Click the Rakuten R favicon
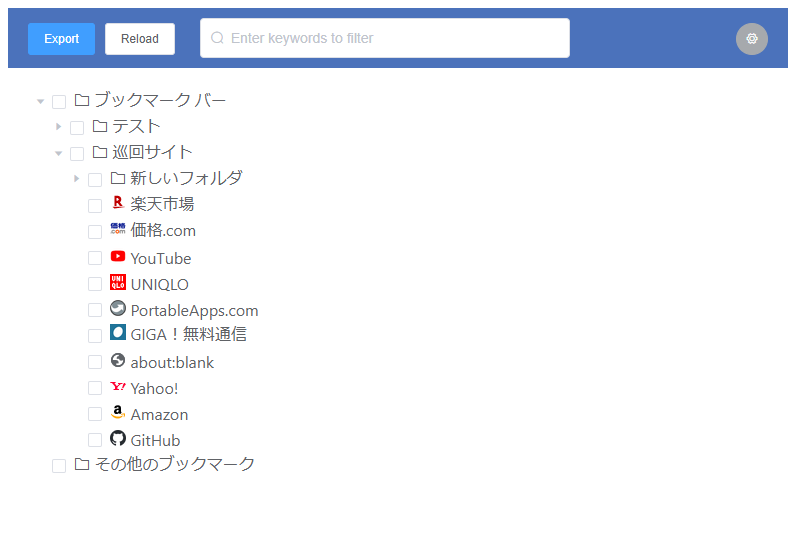This screenshot has width=796, height=540. pyautogui.click(x=118, y=202)
